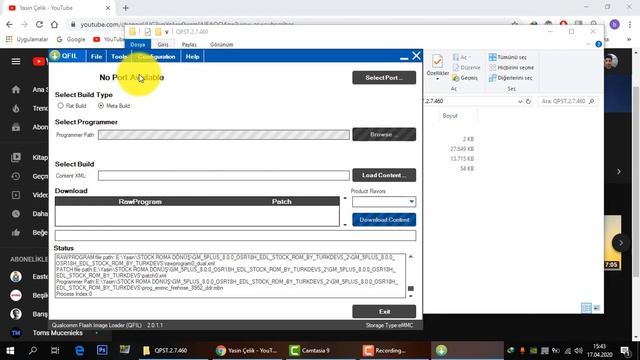Screen dimensions: 640x360
Task: Expand the Explorer address bar dropdown
Action: tap(520, 101)
